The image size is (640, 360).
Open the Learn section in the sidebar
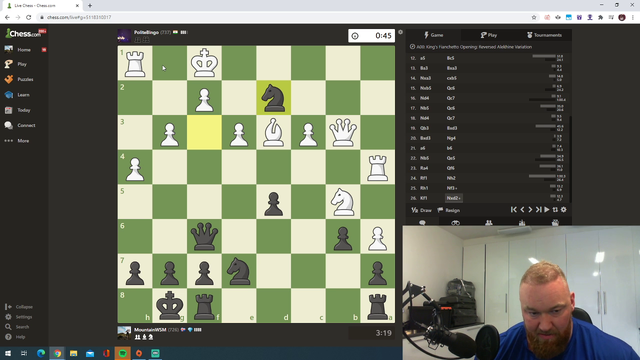24,95
